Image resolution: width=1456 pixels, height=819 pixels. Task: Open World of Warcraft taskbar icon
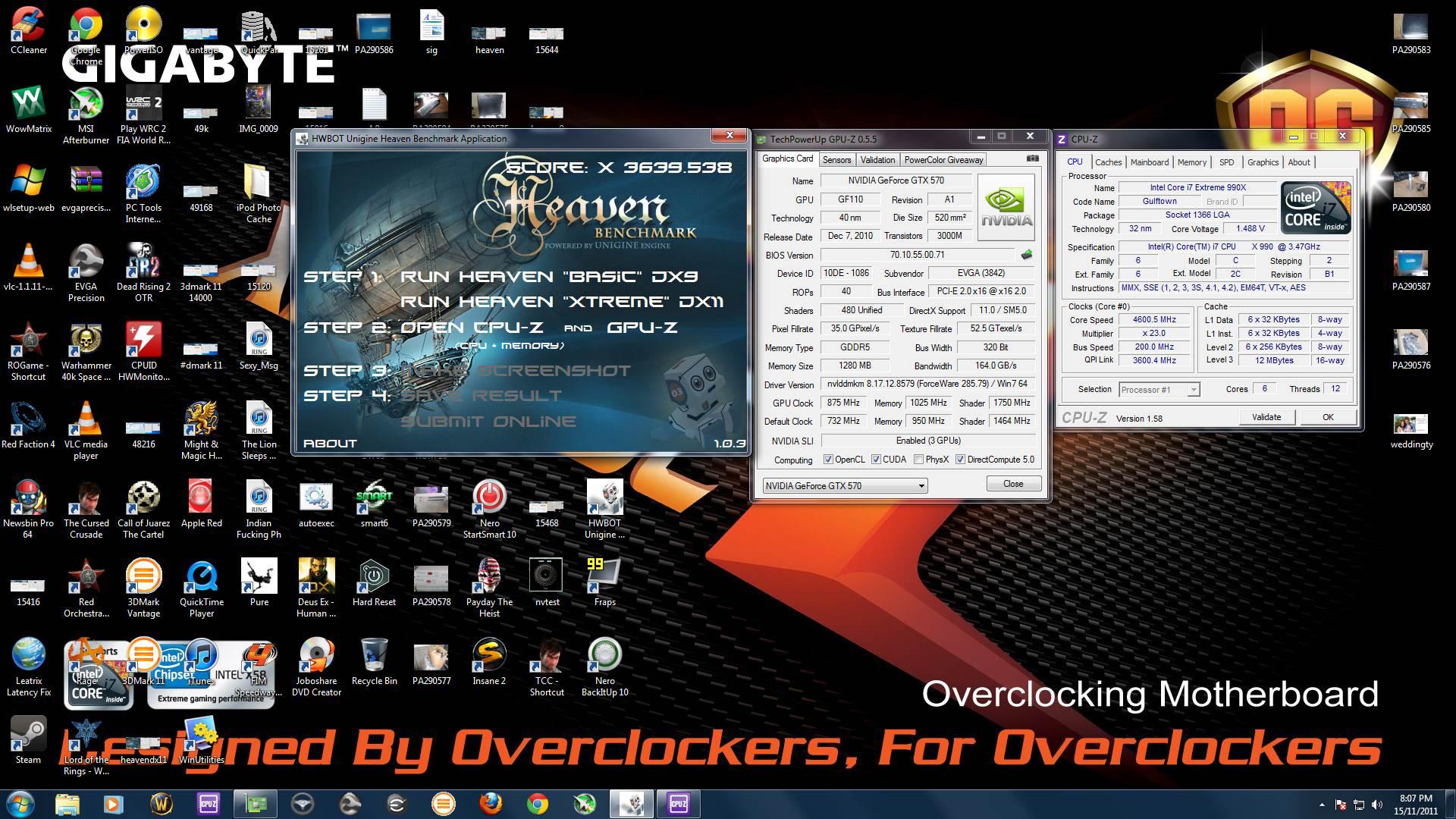(162, 803)
